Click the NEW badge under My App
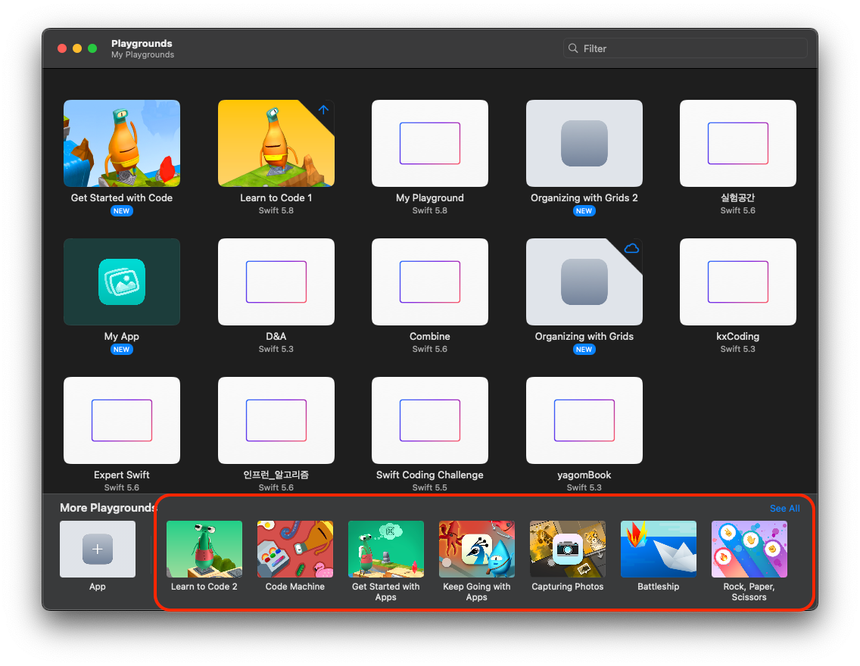 point(122,349)
